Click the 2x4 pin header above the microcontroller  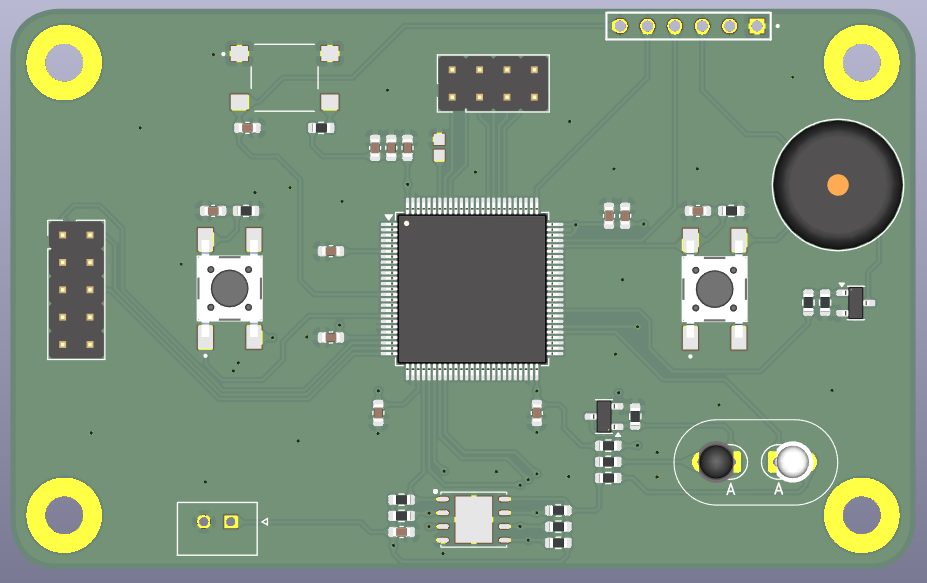(493, 83)
